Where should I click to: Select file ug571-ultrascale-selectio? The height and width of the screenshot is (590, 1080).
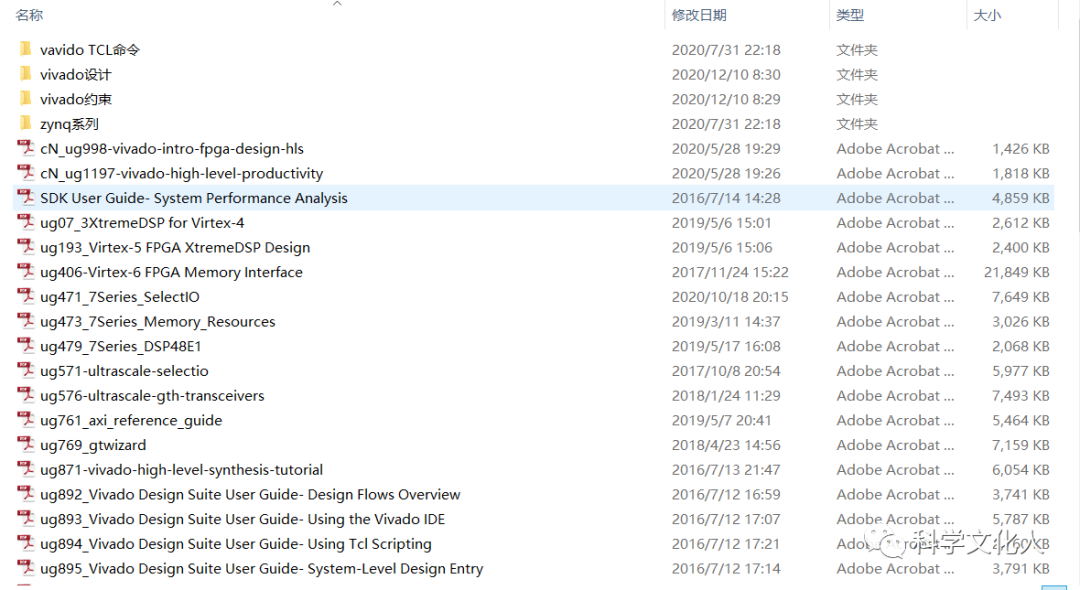(x=124, y=371)
